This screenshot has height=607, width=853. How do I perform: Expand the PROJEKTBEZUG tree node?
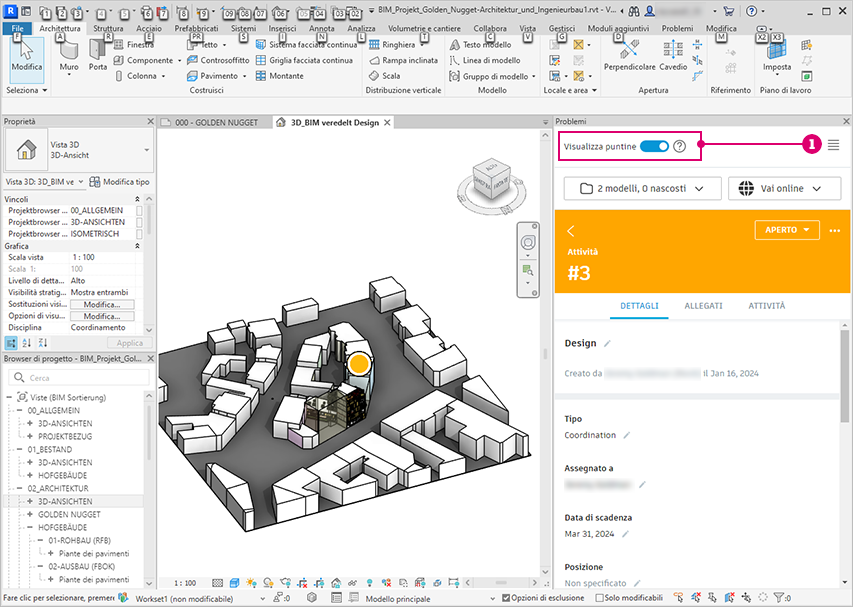coord(30,436)
